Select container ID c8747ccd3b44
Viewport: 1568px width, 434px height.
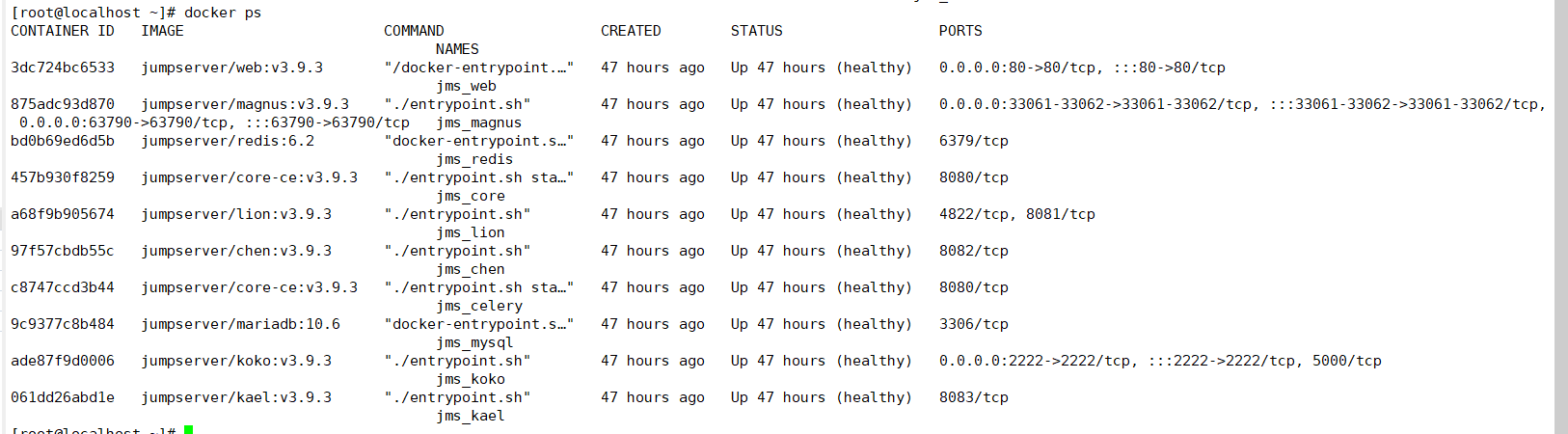(63, 287)
